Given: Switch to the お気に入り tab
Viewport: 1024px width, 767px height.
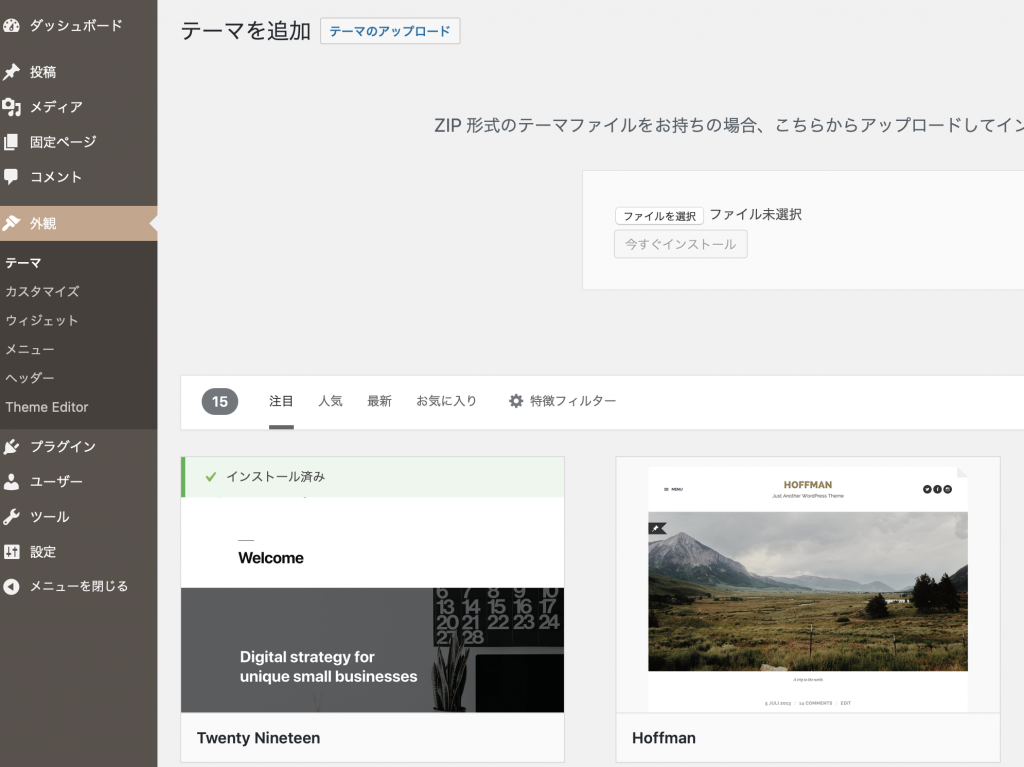Looking at the screenshot, I should [x=447, y=401].
